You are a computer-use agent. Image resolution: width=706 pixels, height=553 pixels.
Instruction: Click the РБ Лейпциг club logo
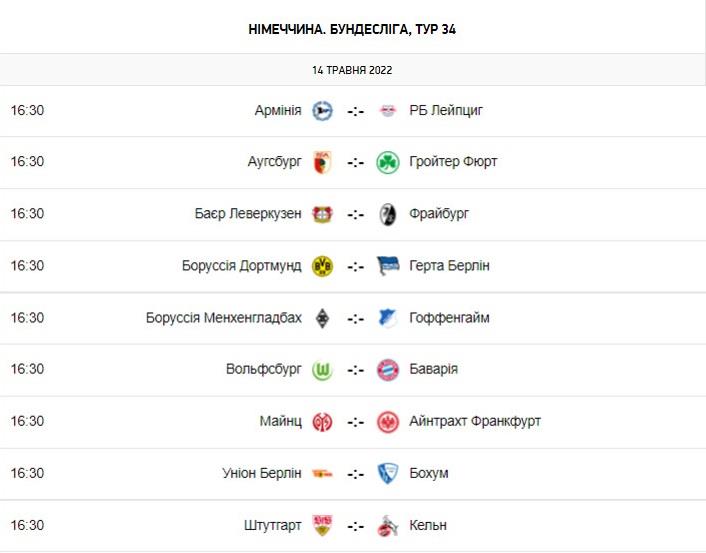[388, 110]
